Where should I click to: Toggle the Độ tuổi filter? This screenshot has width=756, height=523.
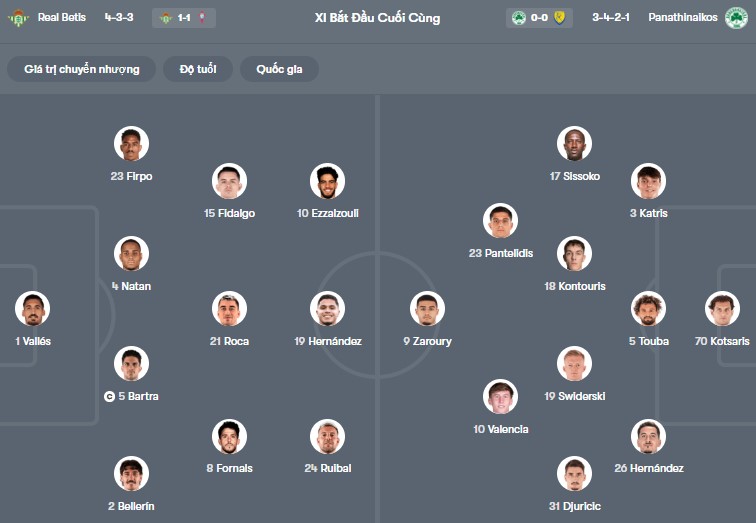[198, 69]
